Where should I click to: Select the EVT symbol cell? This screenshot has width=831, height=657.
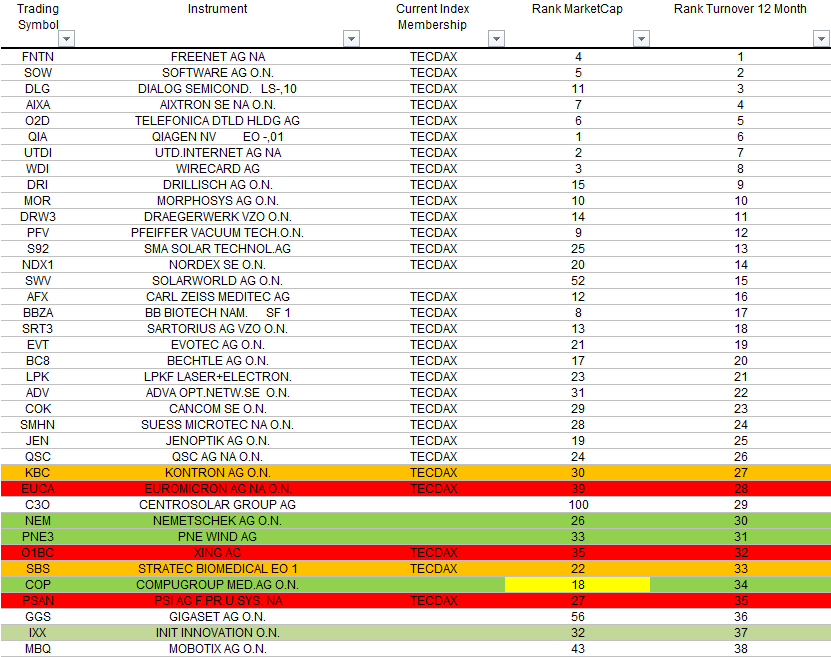coord(38,344)
